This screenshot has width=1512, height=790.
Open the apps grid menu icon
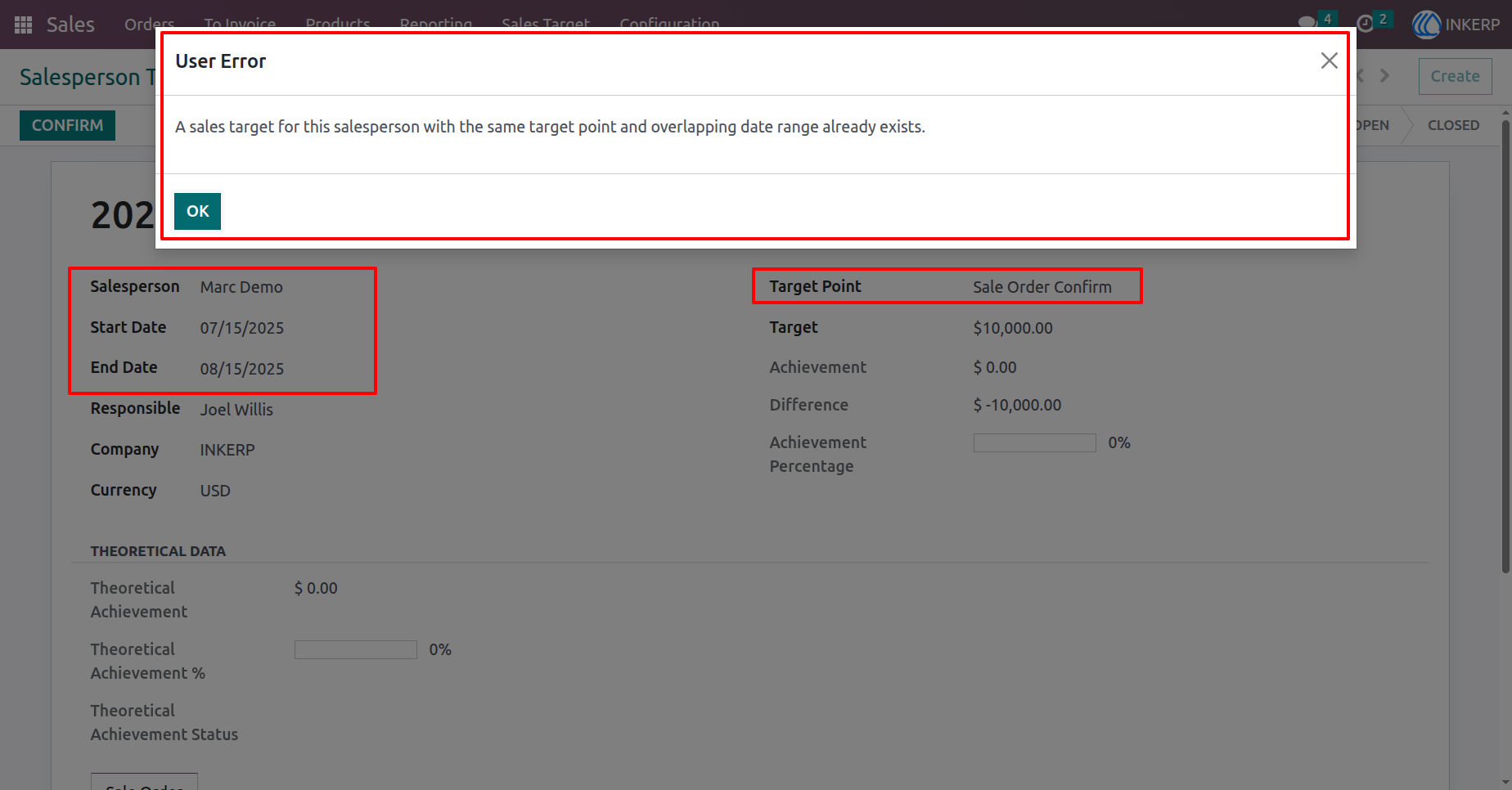click(x=24, y=25)
